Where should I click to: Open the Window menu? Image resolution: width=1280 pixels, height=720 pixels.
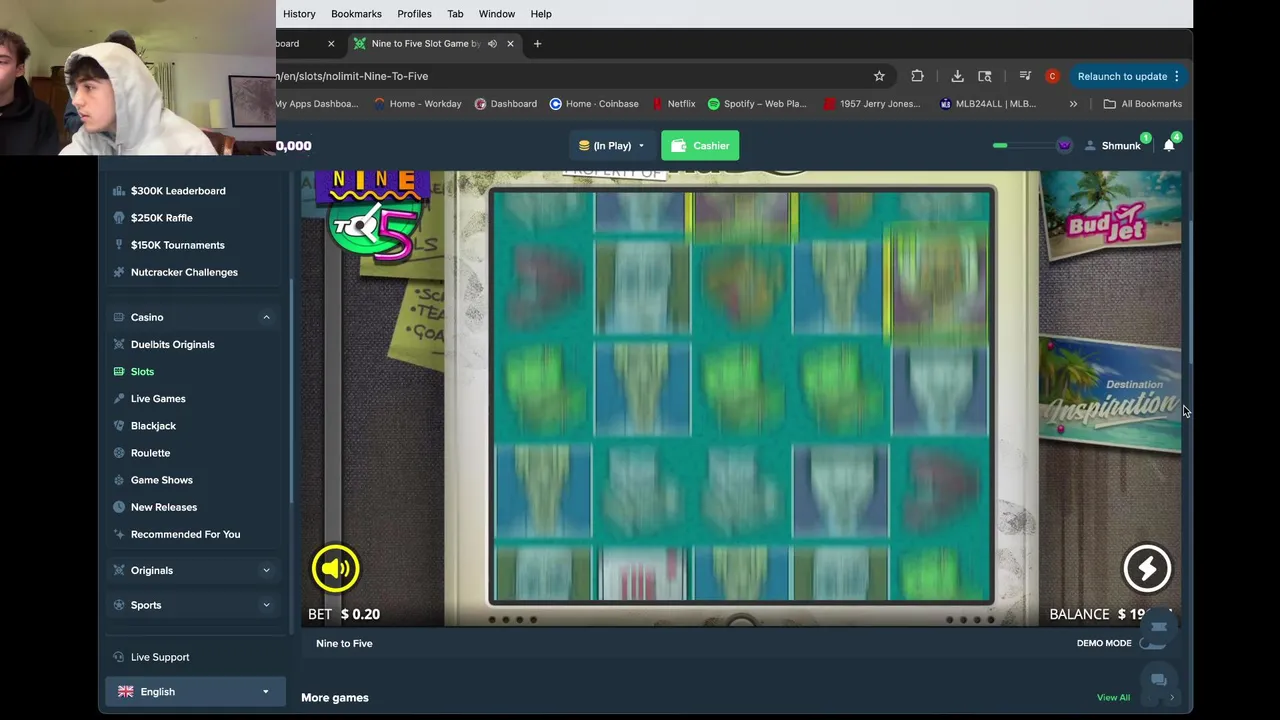click(x=496, y=14)
